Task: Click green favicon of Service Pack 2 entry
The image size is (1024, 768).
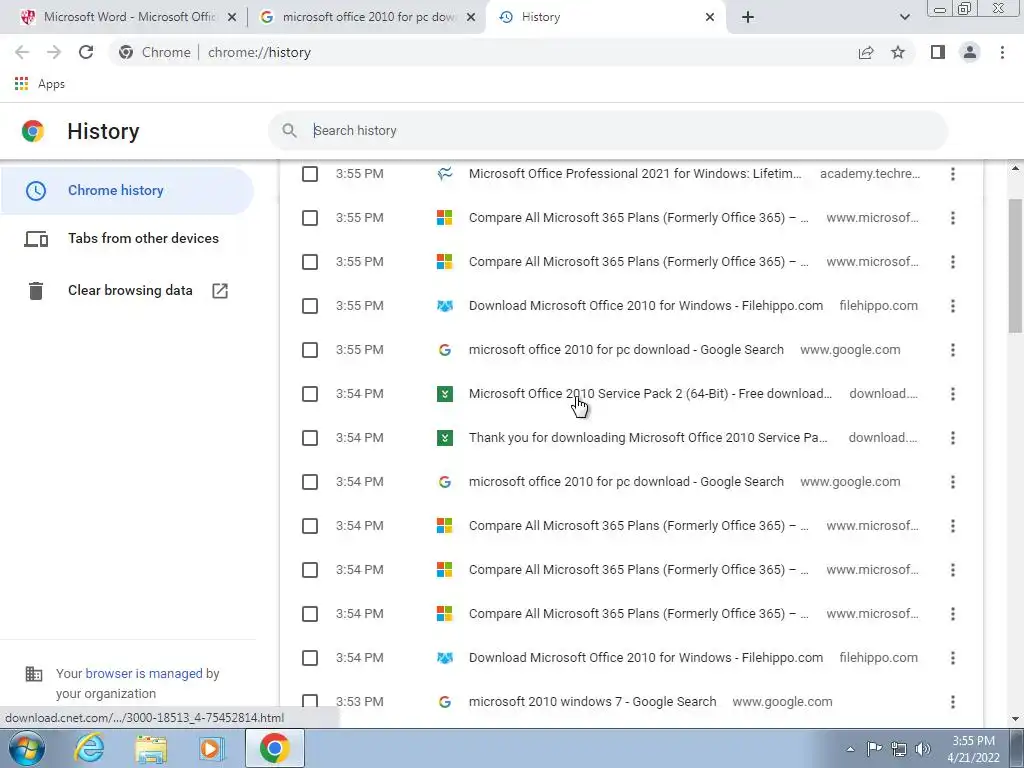Action: (445, 394)
